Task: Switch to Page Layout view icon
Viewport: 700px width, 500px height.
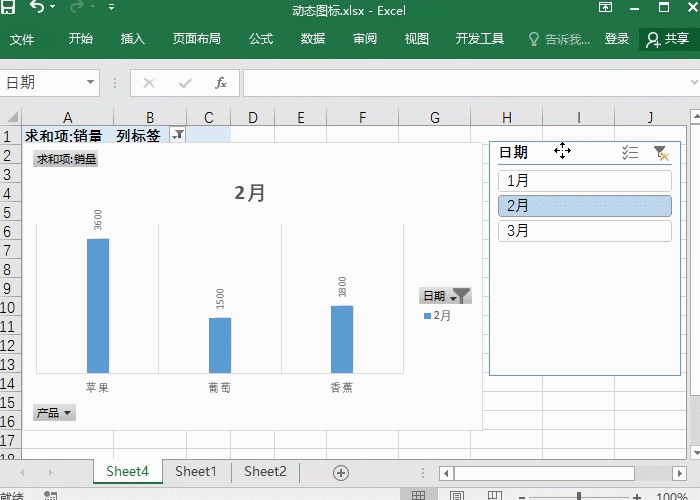Action: click(456, 495)
